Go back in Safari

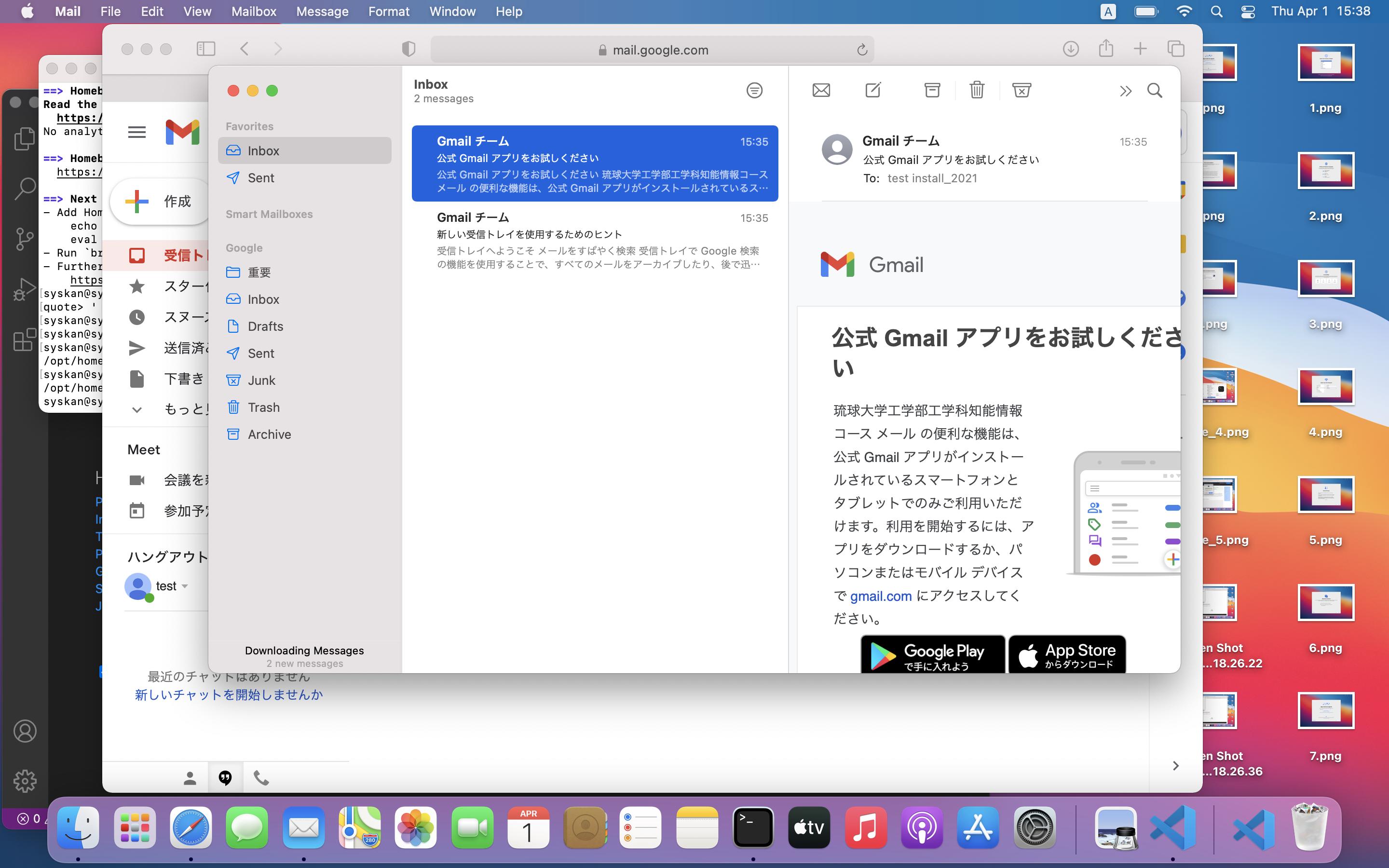(x=245, y=49)
